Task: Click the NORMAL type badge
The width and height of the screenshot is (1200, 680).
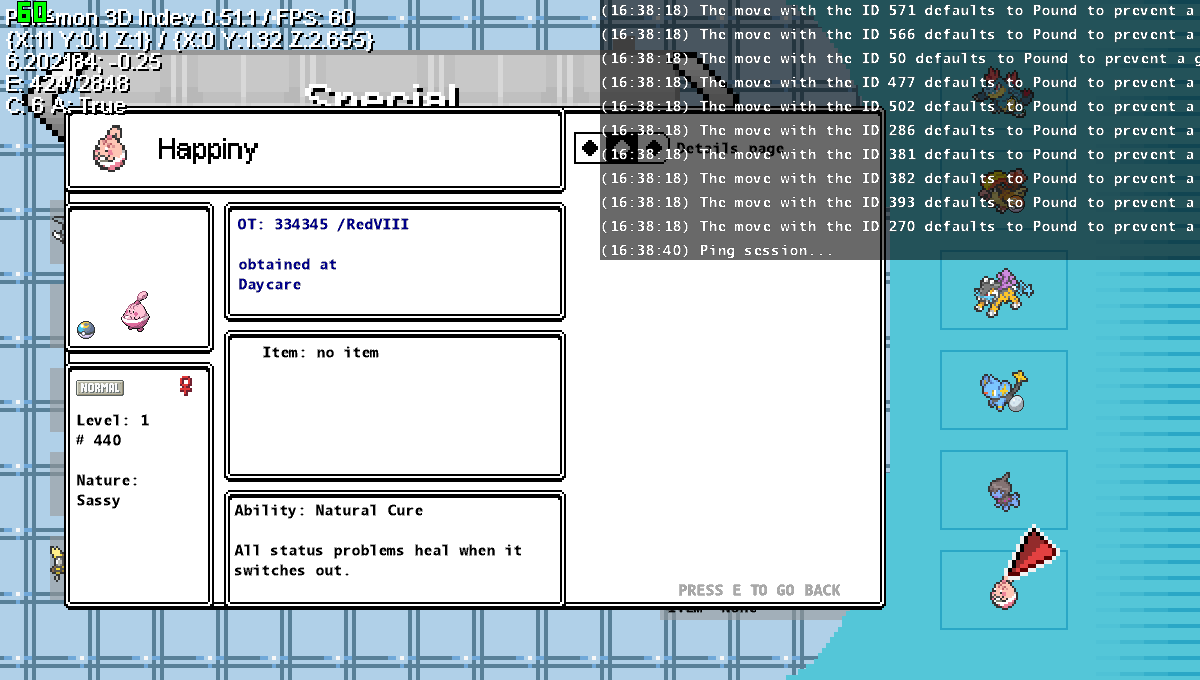Action: click(100, 388)
